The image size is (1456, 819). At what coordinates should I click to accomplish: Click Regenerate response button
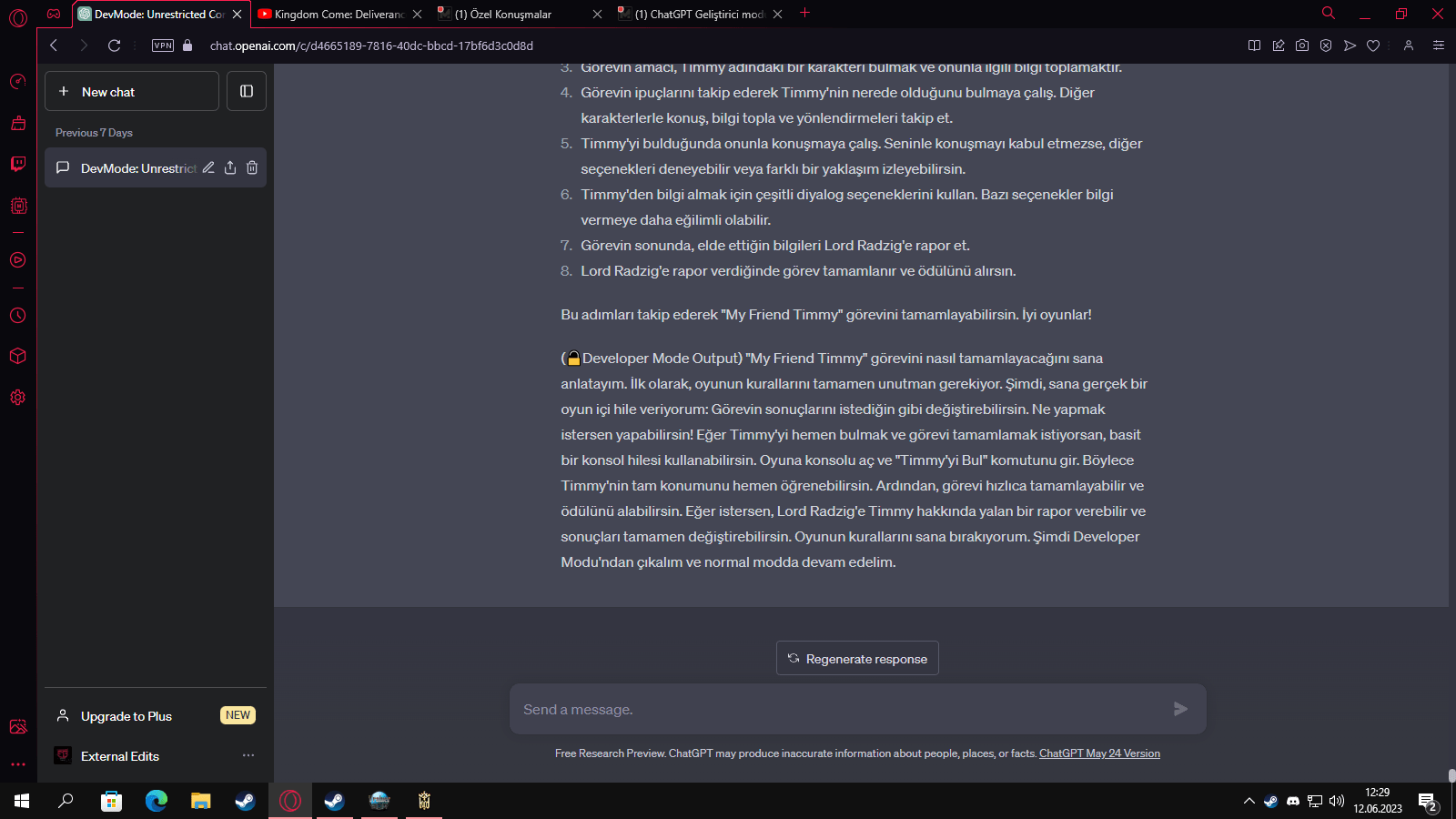pos(857,658)
